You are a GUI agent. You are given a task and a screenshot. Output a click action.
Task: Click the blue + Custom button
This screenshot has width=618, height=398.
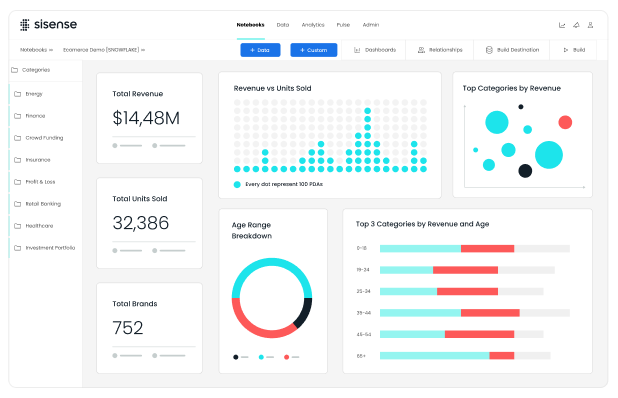tap(314, 50)
